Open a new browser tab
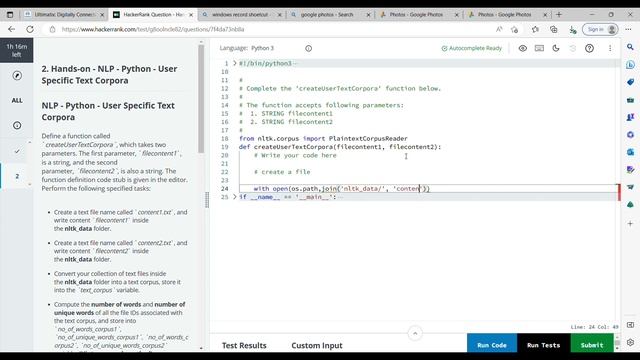Viewport: 640px width, 360px height. pos(559,15)
